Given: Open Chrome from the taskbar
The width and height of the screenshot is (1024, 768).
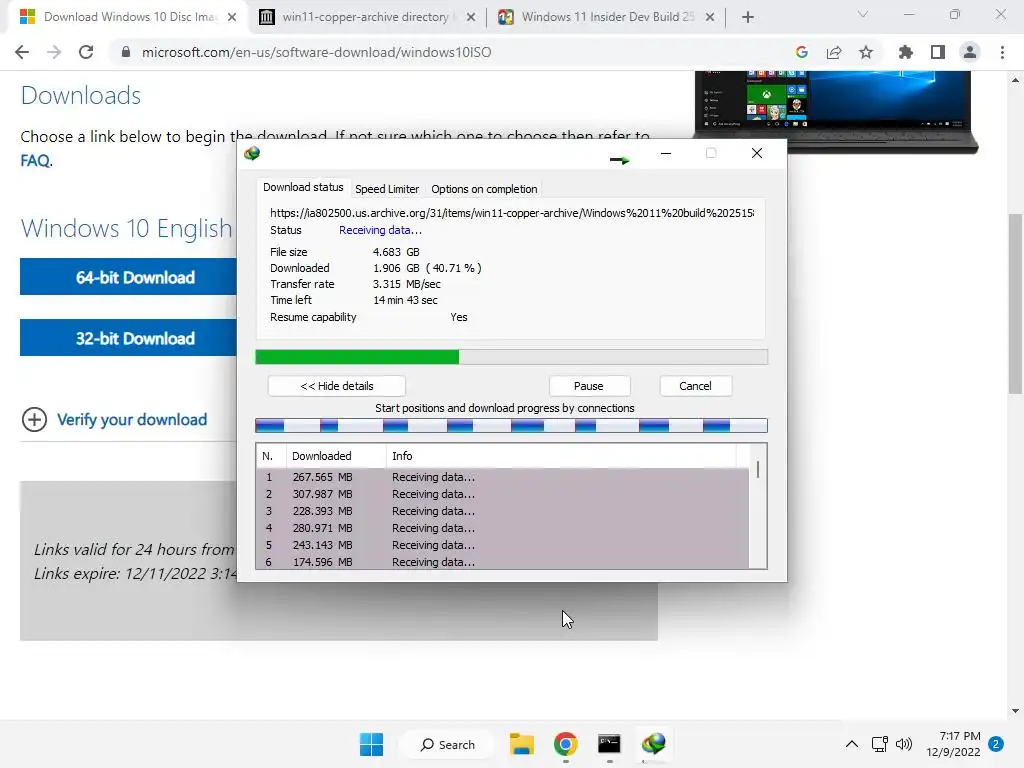Looking at the screenshot, I should click(x=566, y=744).
